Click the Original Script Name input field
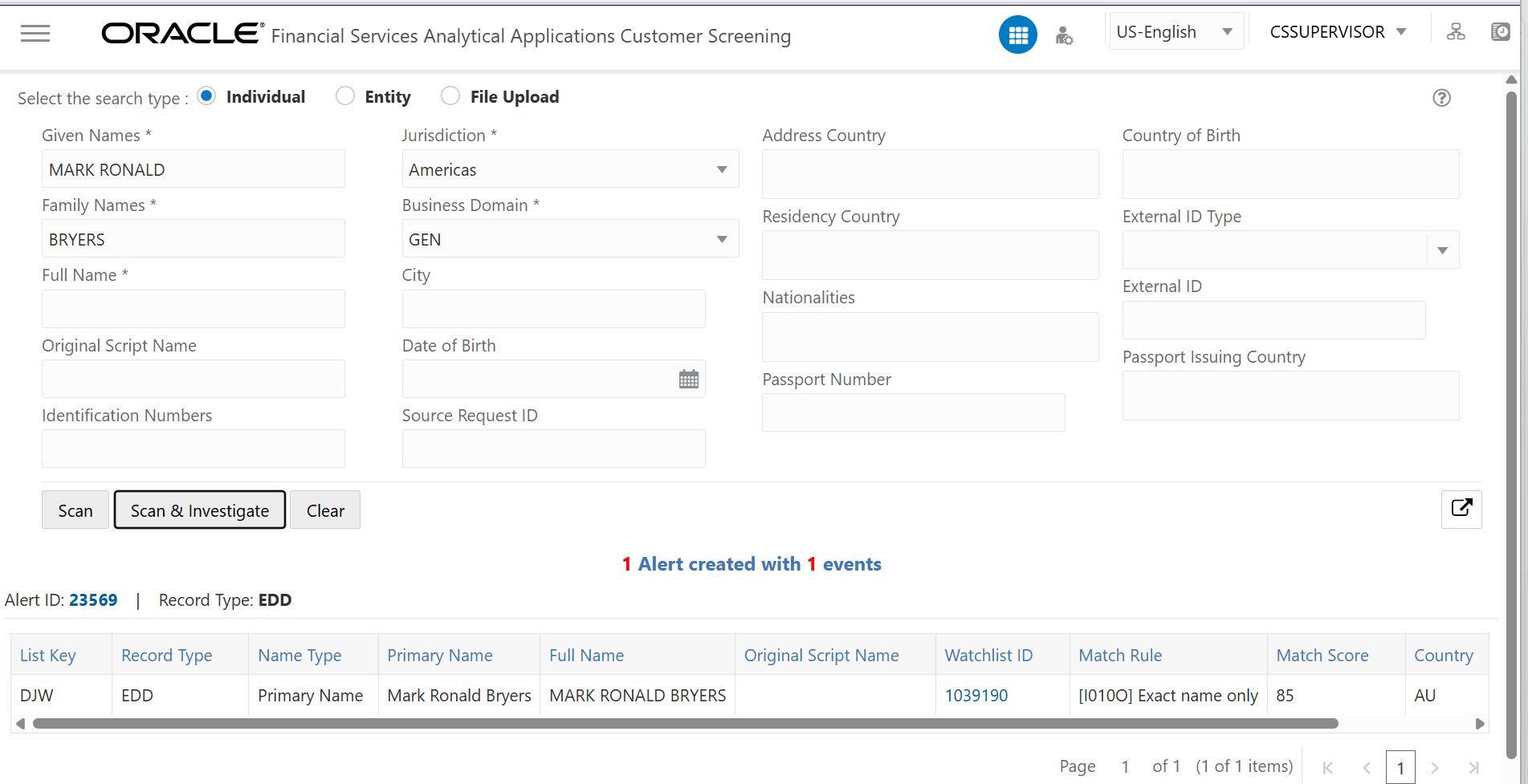The height and width of the screenshot is (784, 1528). click(x=194, y=379)
